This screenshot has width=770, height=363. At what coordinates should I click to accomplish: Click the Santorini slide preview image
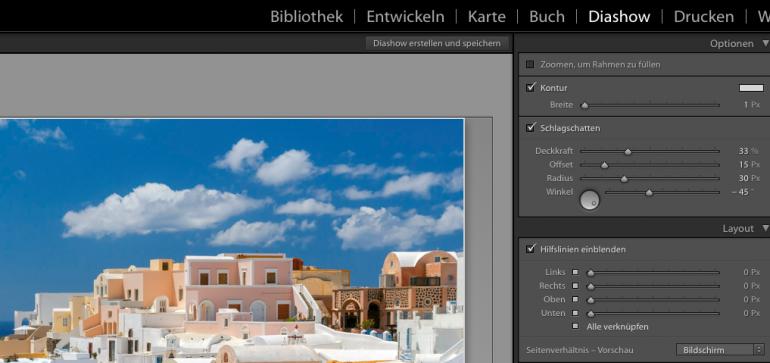232,241
